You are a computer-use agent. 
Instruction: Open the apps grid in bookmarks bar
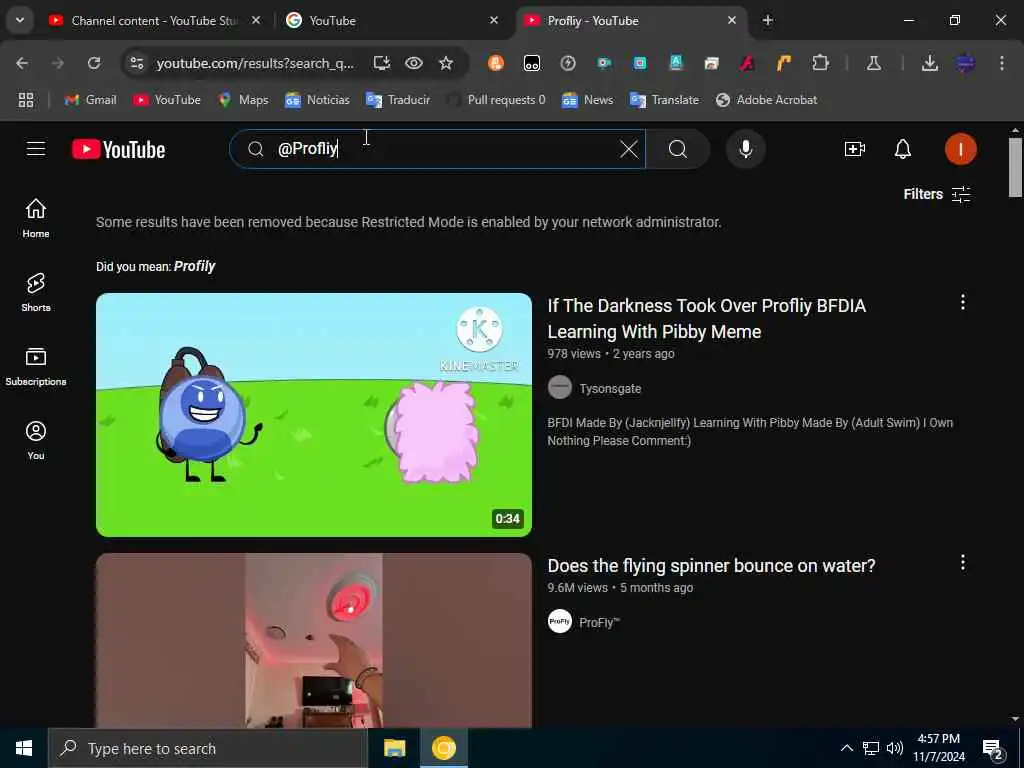coord(26,100)
